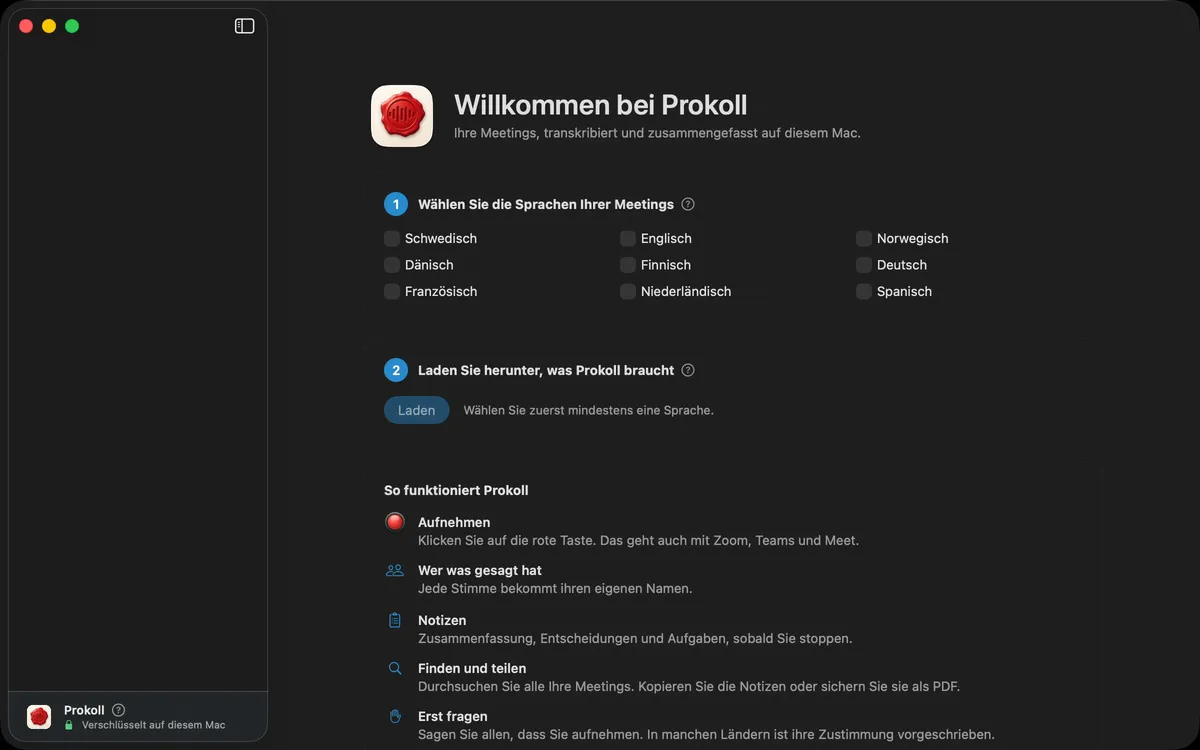Click the text 'Jede Stimme bekommt ihren eigenen Namen.'
1200x750 pixels.
pyautogui.click(x=555, y=588)
